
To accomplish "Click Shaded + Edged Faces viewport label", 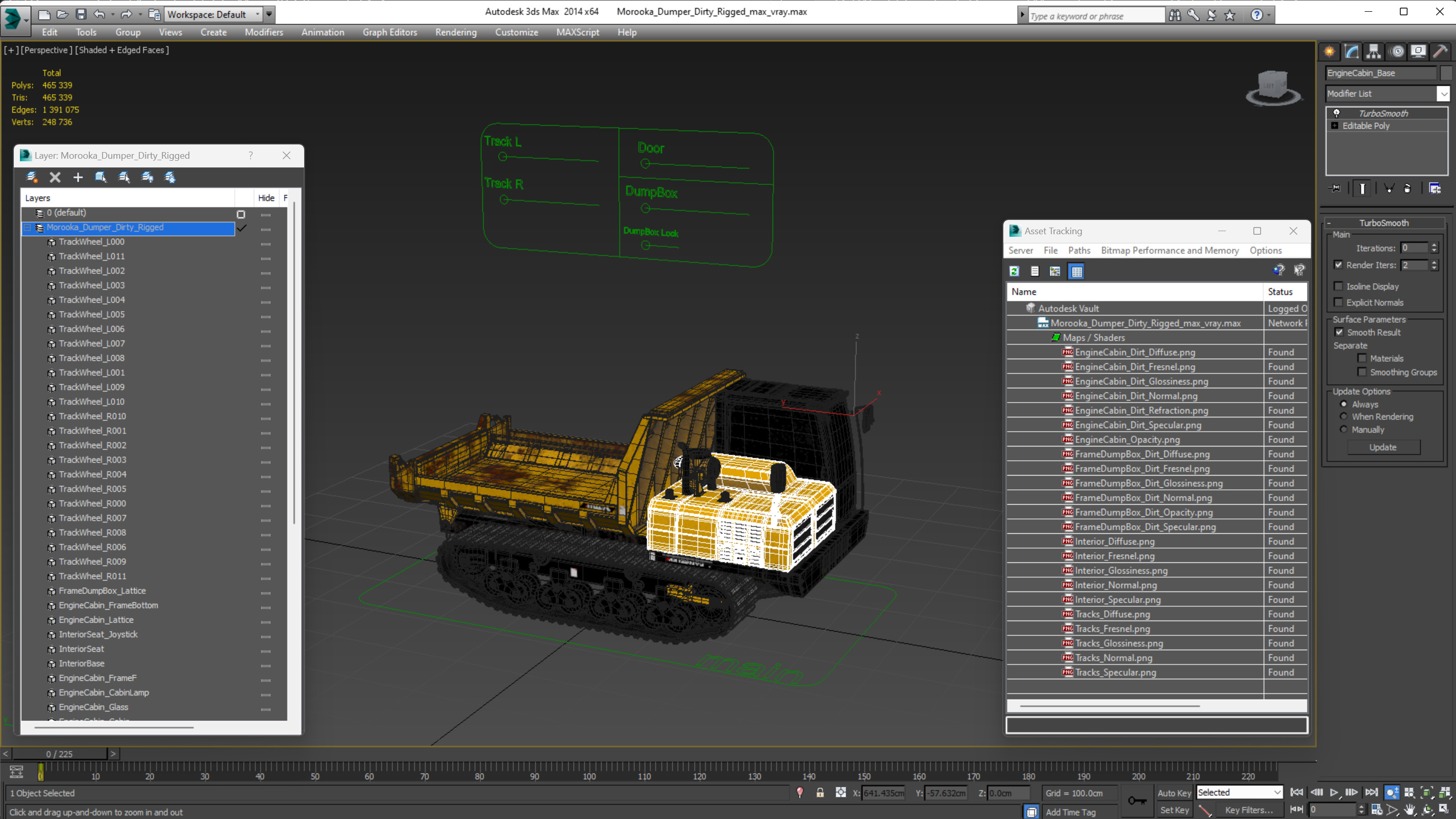I will click(122, 49).
